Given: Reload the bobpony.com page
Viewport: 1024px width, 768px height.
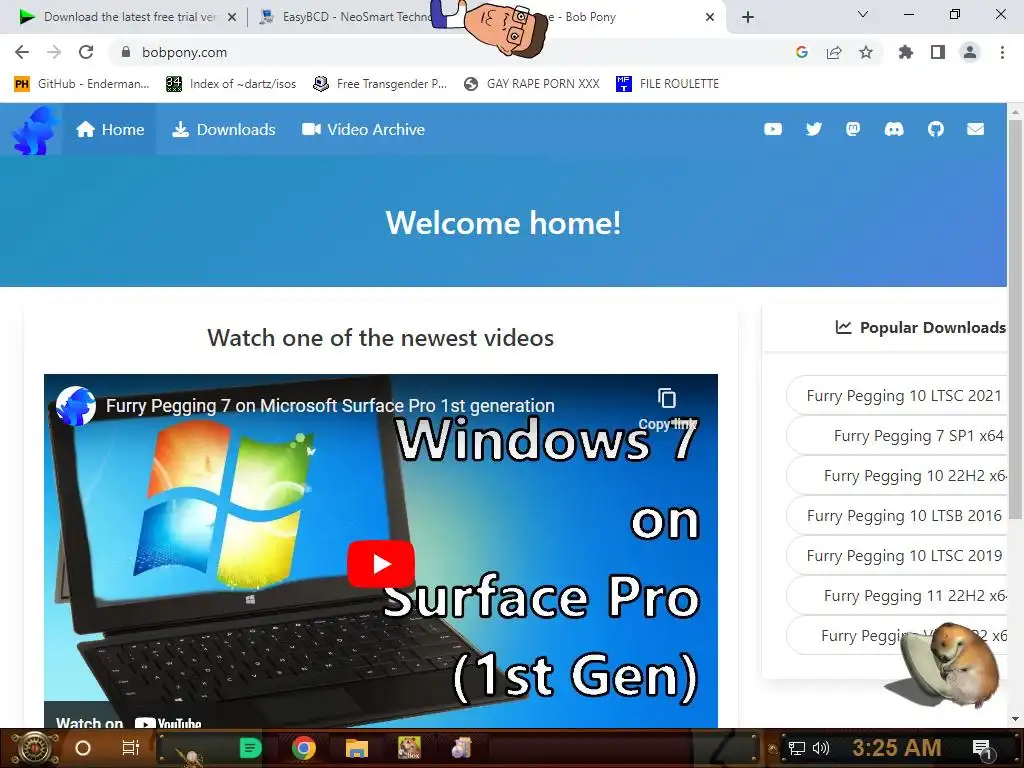Looking at the screenshot, I should pyautogui.click(x=86, y=52).
